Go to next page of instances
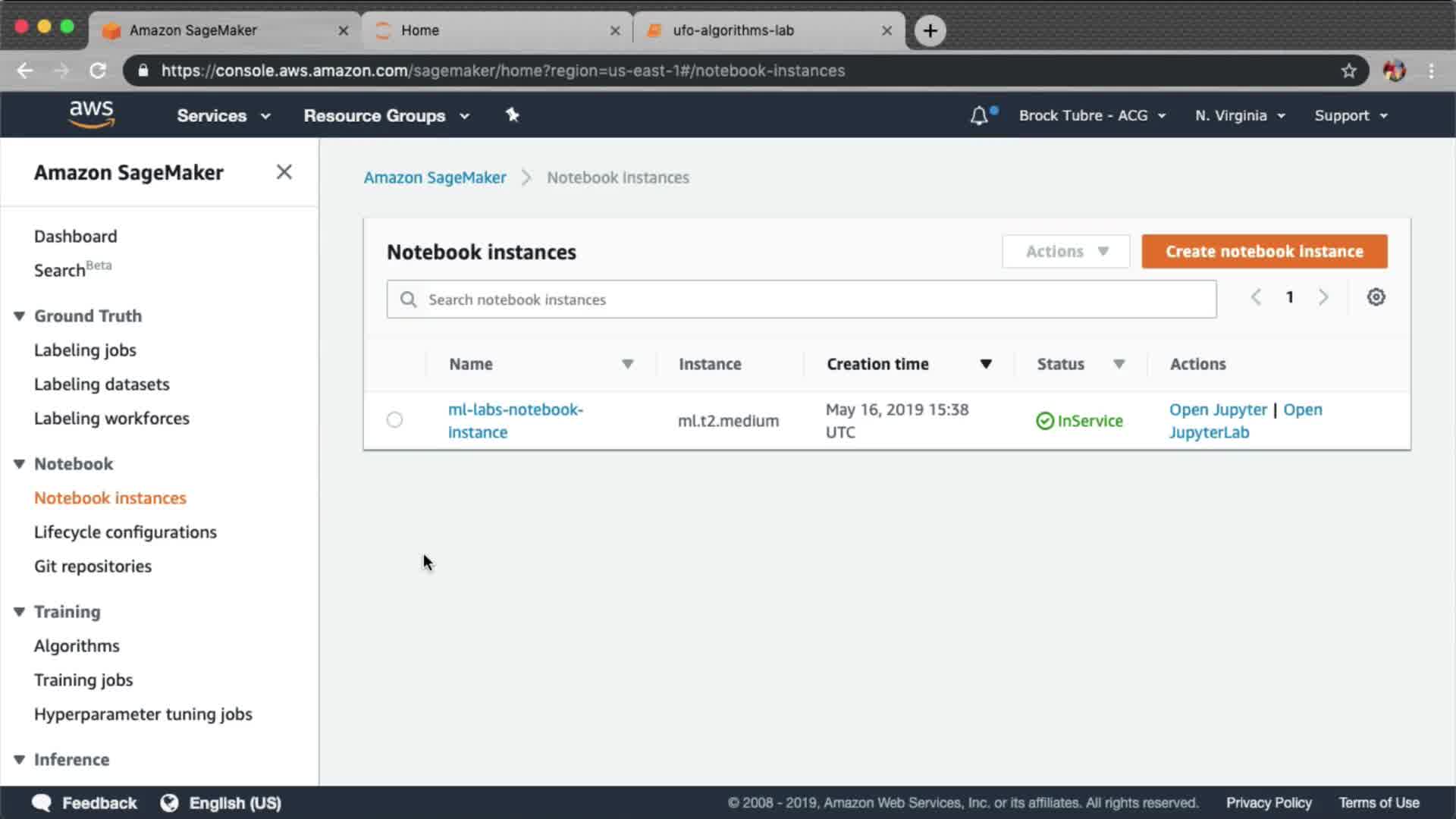The image size is (1456, 819). (1323, 297)
